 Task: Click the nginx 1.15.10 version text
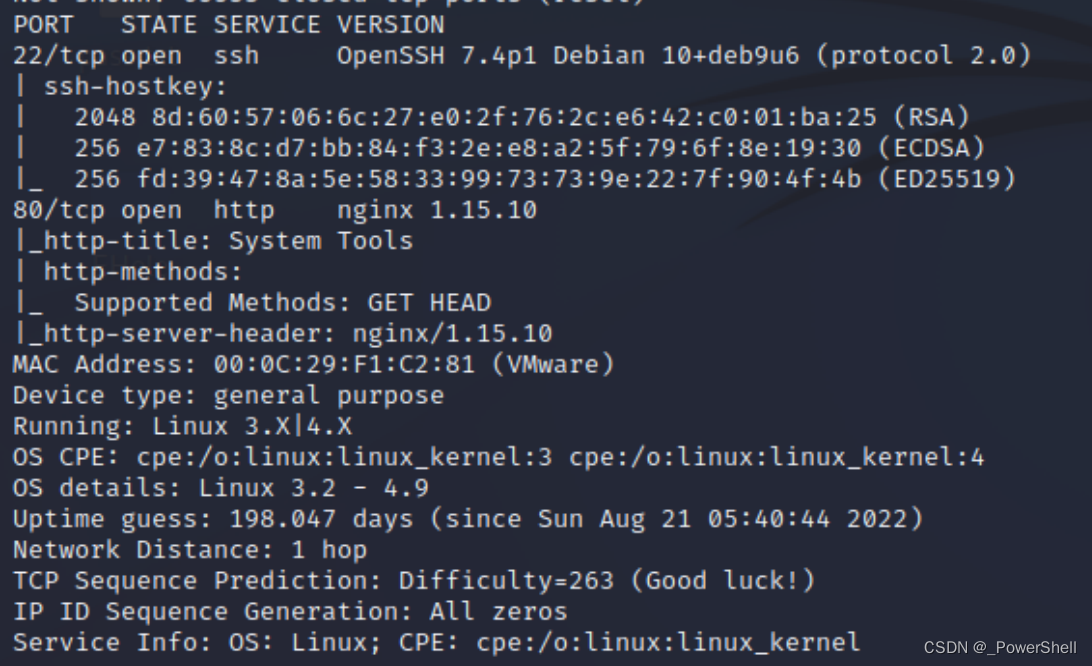pyautogui.click(x=437, y=210)
